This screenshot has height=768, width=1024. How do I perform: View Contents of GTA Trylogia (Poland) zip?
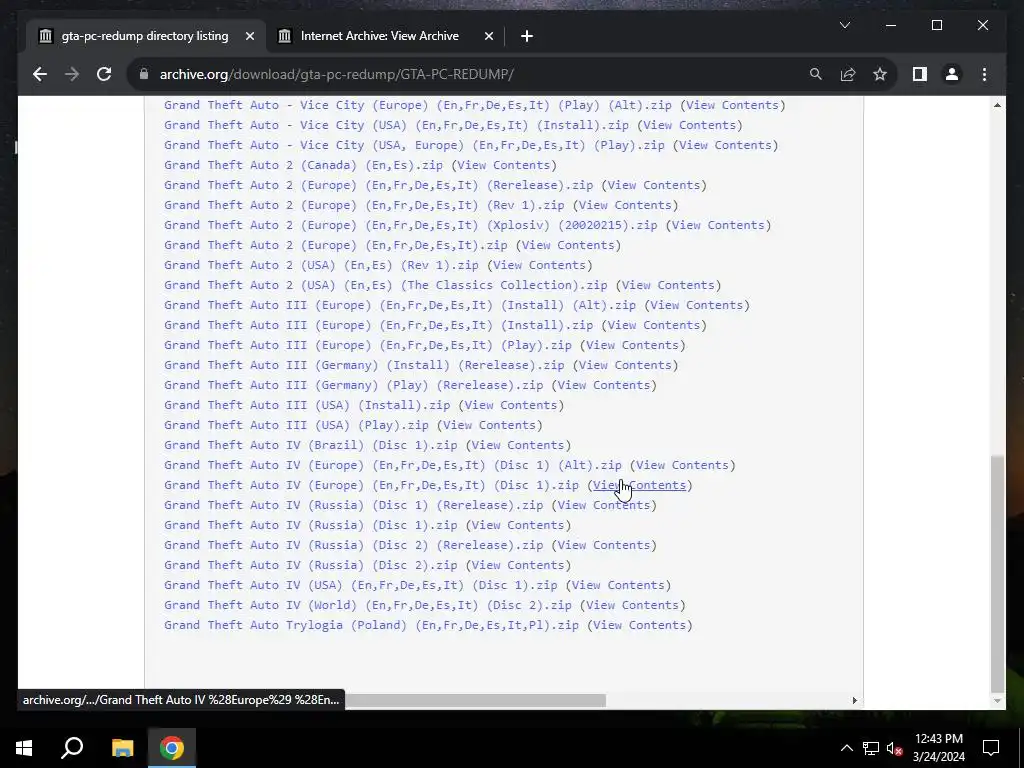coord(639,625)
